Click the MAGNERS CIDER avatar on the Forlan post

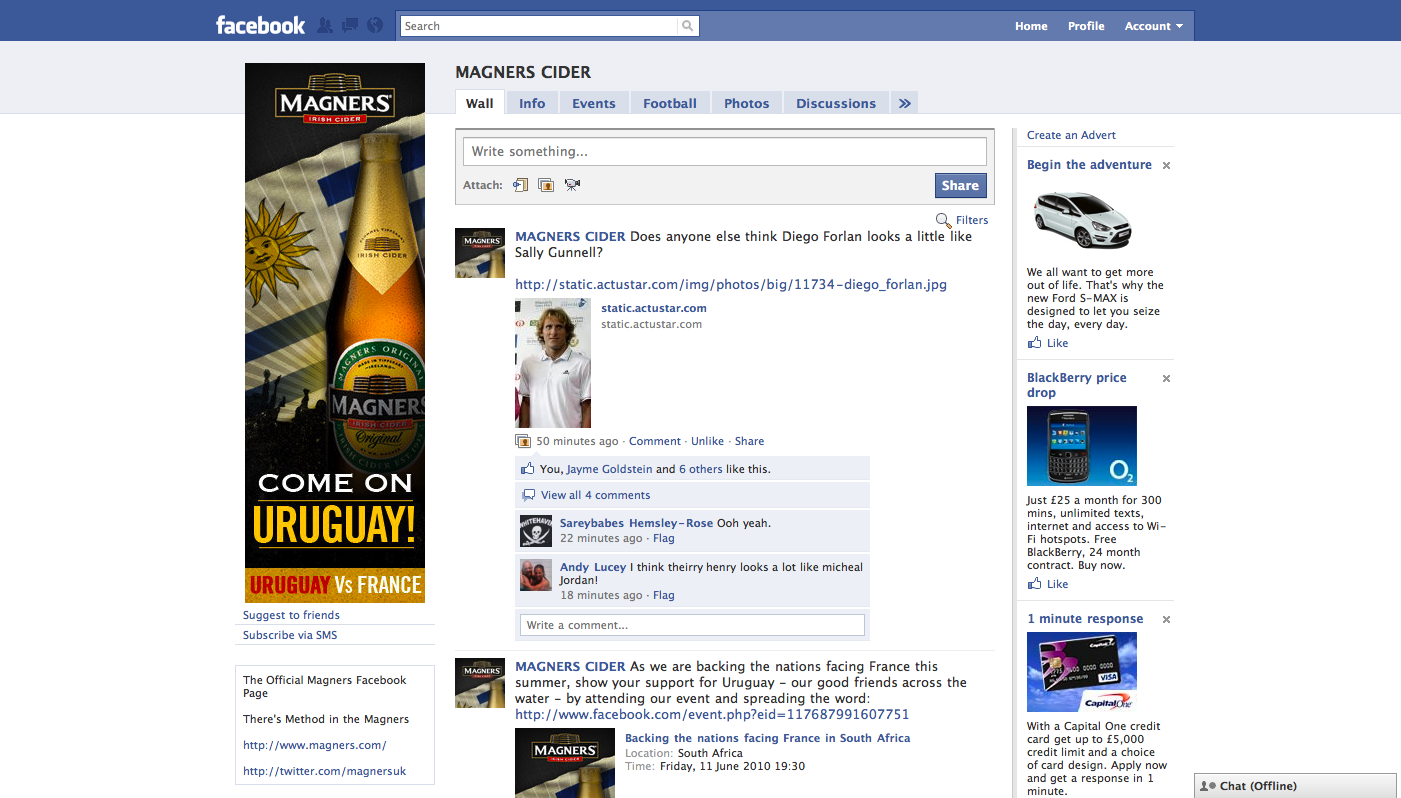[x=480, y=253]
